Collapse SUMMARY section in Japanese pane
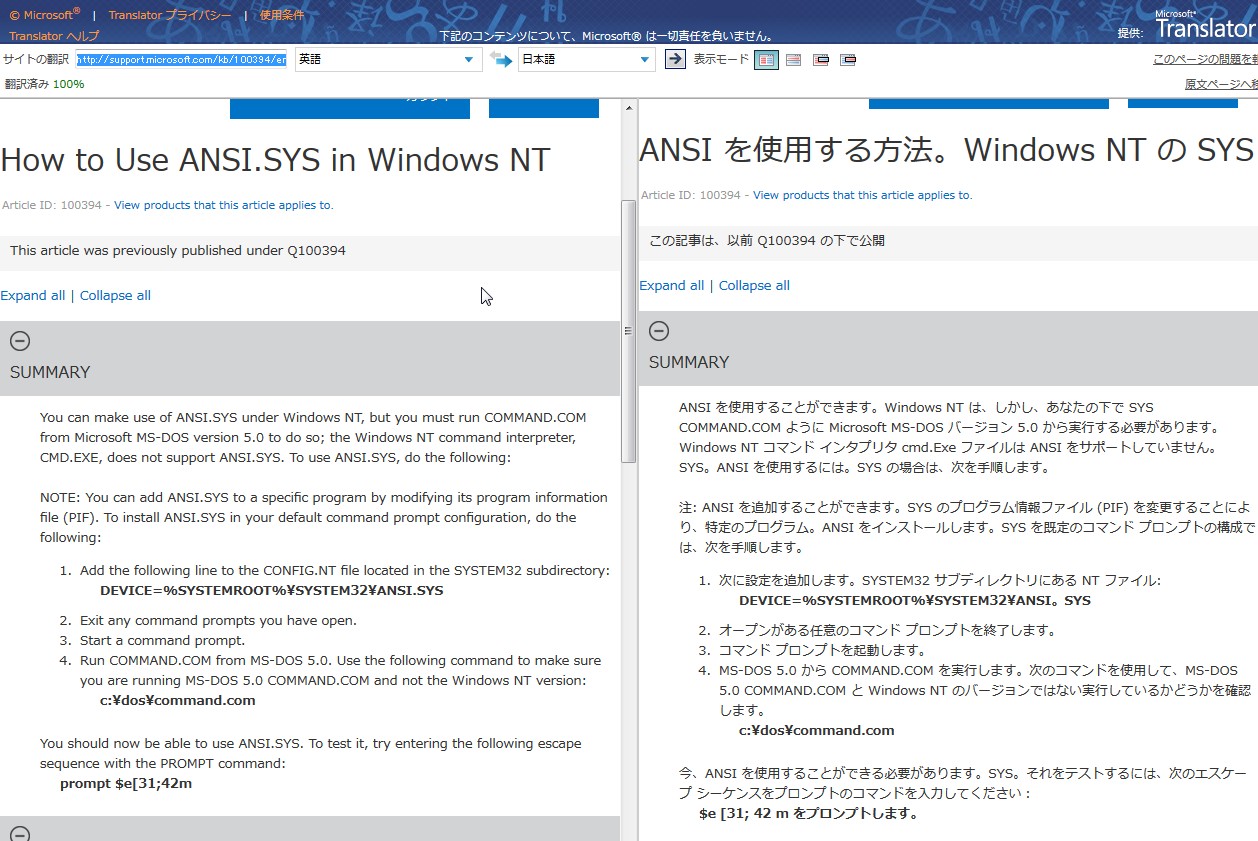Screen dimensions: 1258x841 pos(659,331)
